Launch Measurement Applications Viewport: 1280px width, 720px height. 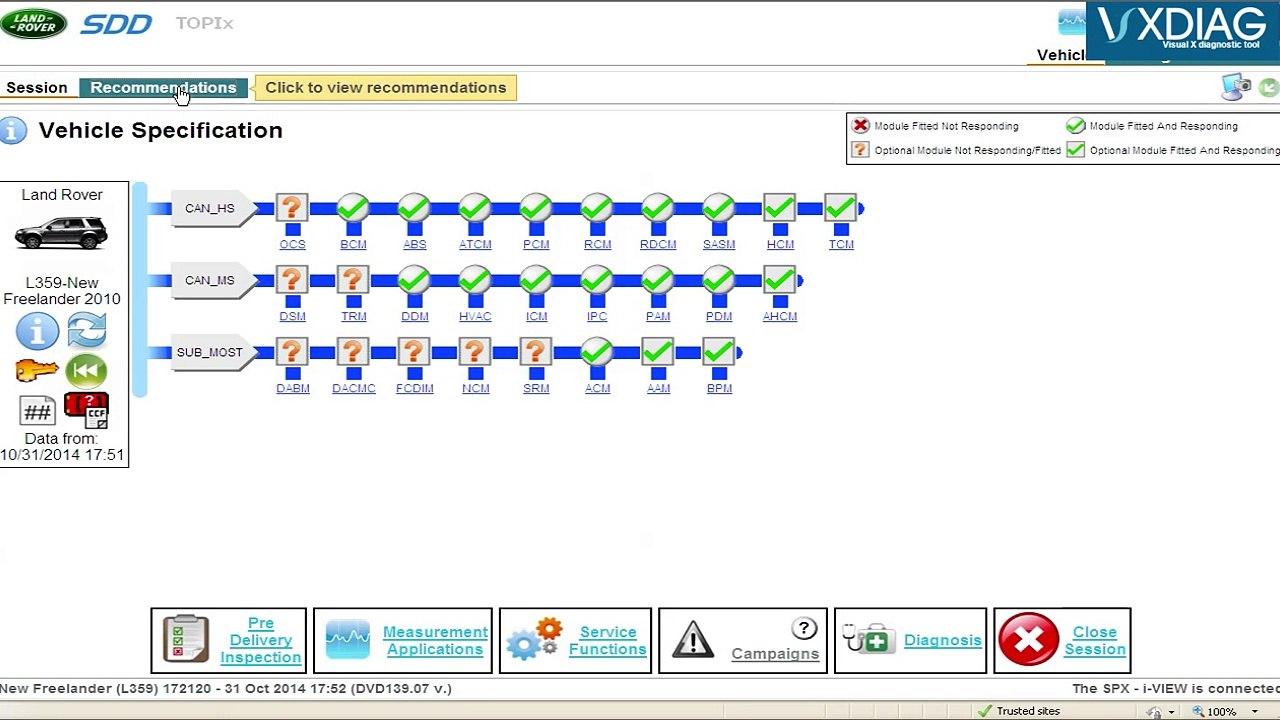pos(403,640)
